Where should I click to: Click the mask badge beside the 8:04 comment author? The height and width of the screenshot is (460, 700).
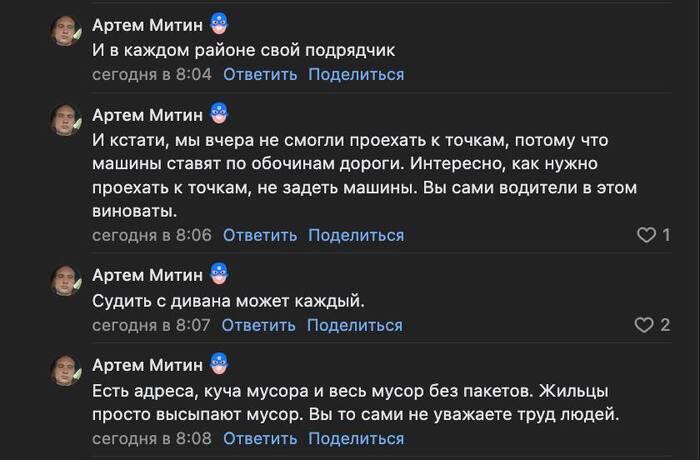[221, 24]
